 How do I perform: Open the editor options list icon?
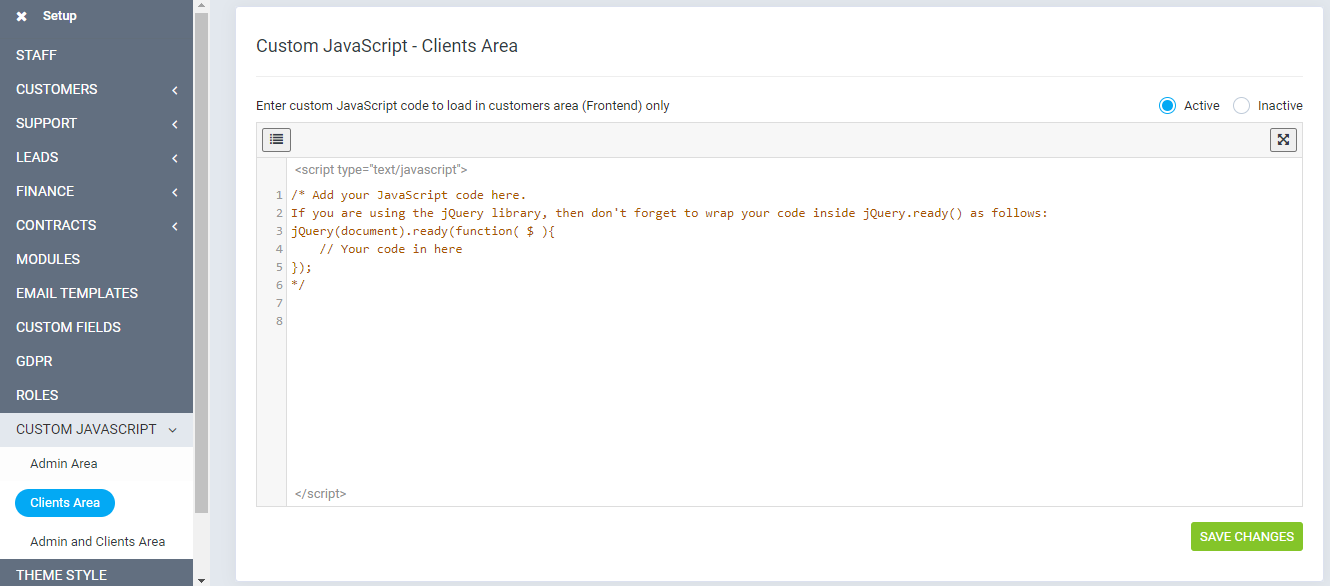click(x=276, y=139)
